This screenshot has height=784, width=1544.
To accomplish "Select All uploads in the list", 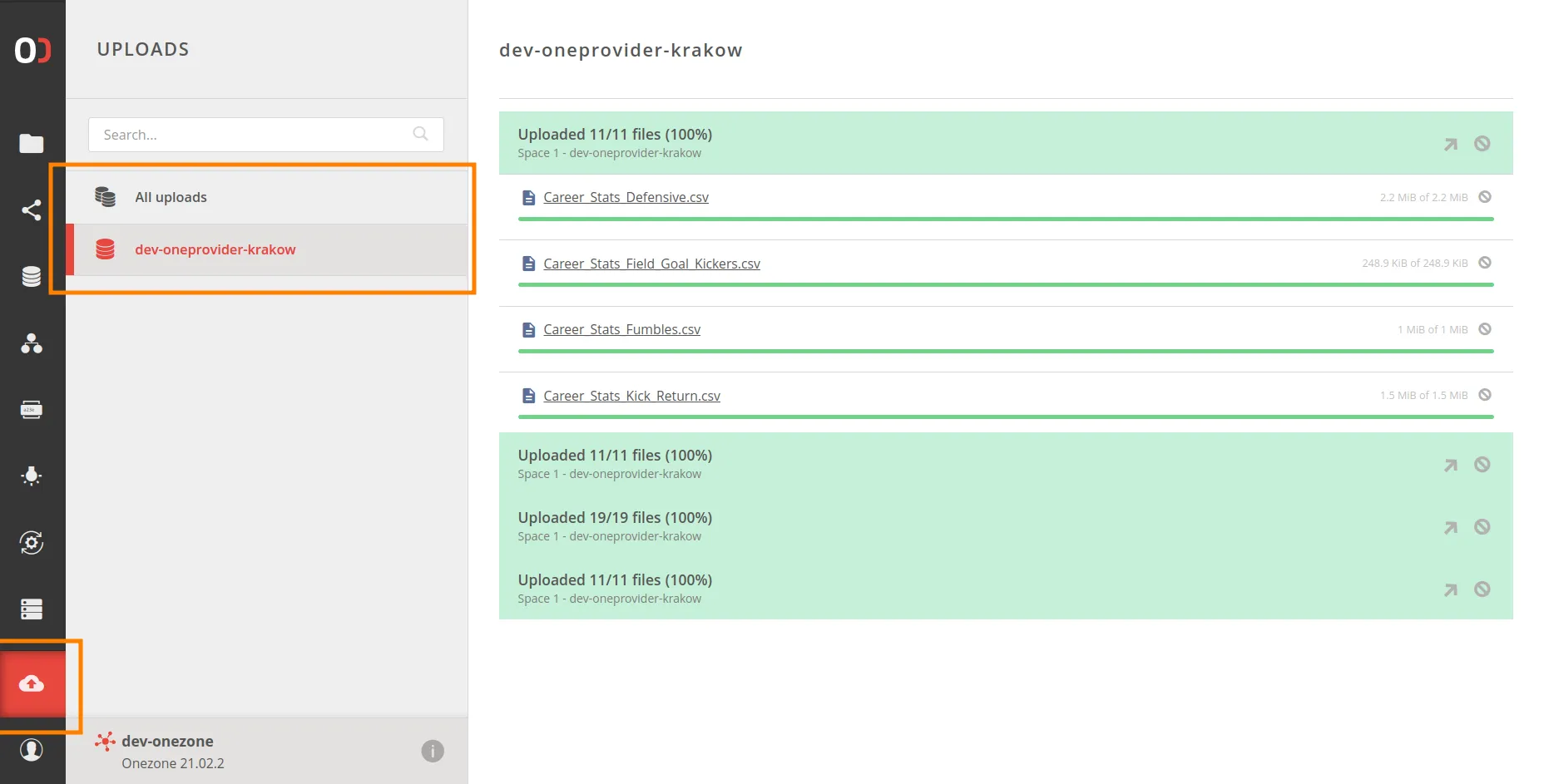I will click(x=171, y=197).
